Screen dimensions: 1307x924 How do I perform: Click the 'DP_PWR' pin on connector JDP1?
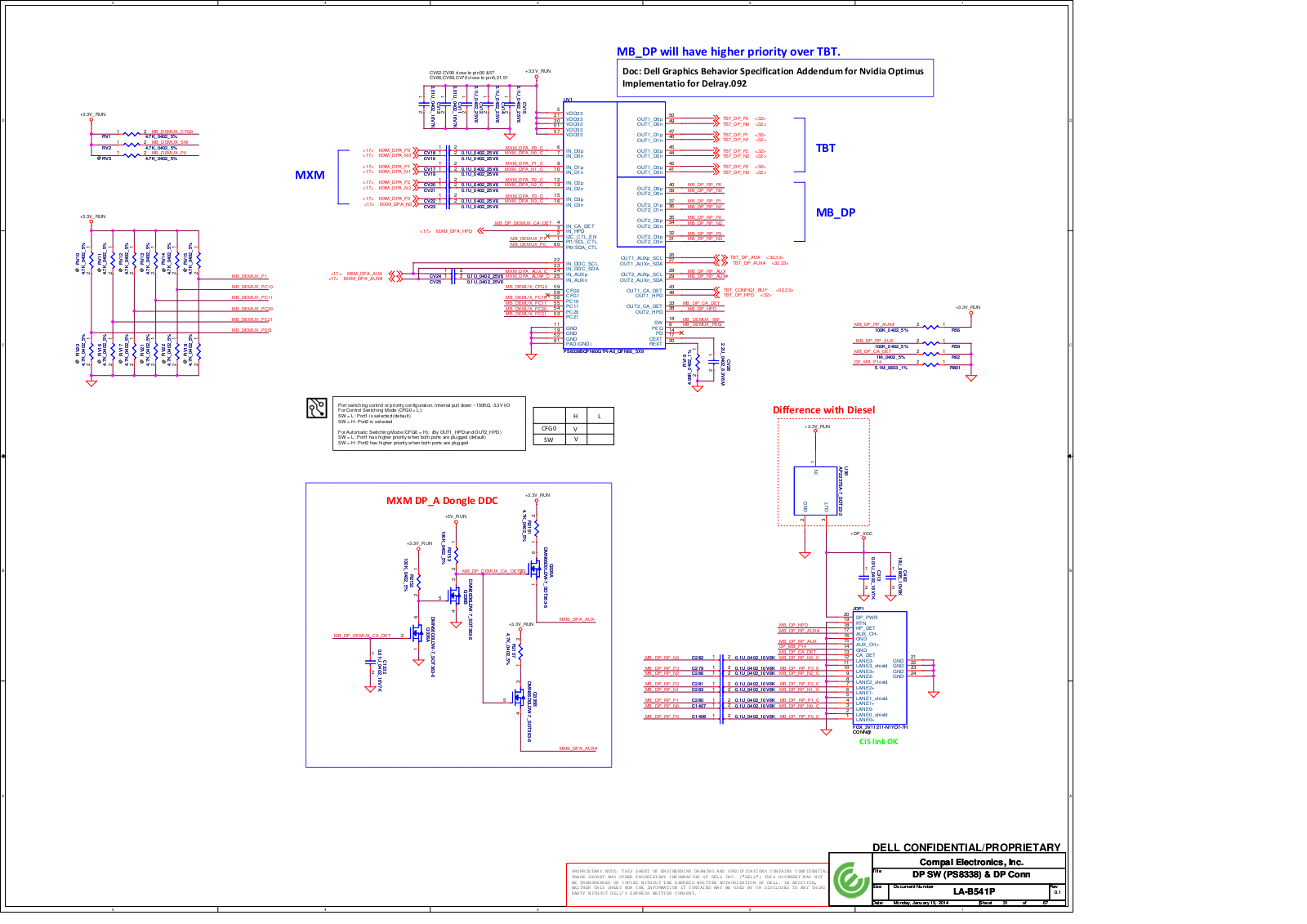tap(867, 618)
